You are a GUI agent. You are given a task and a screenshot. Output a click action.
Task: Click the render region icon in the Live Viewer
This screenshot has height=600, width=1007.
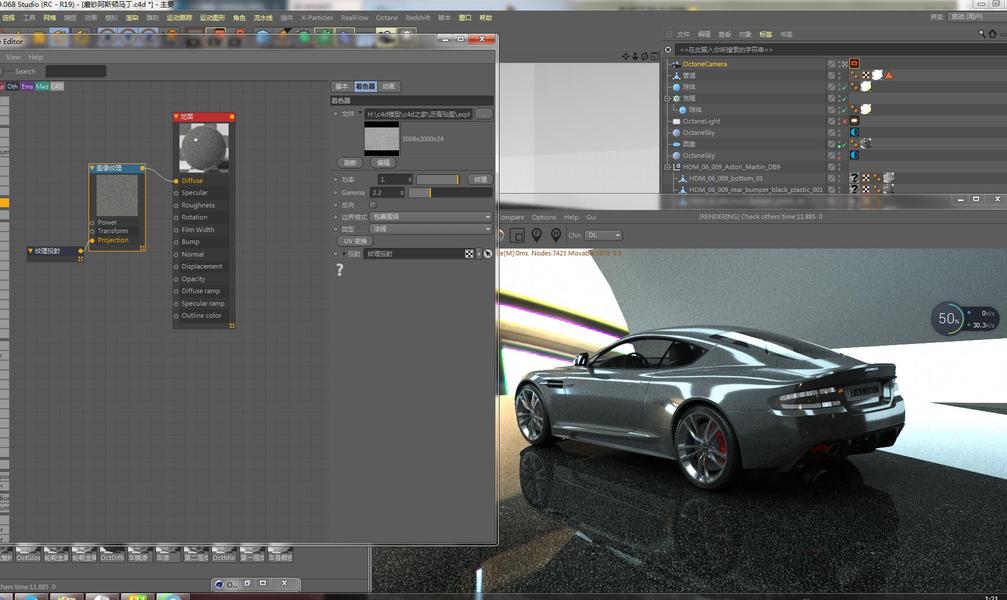click(x=517, y=236)
